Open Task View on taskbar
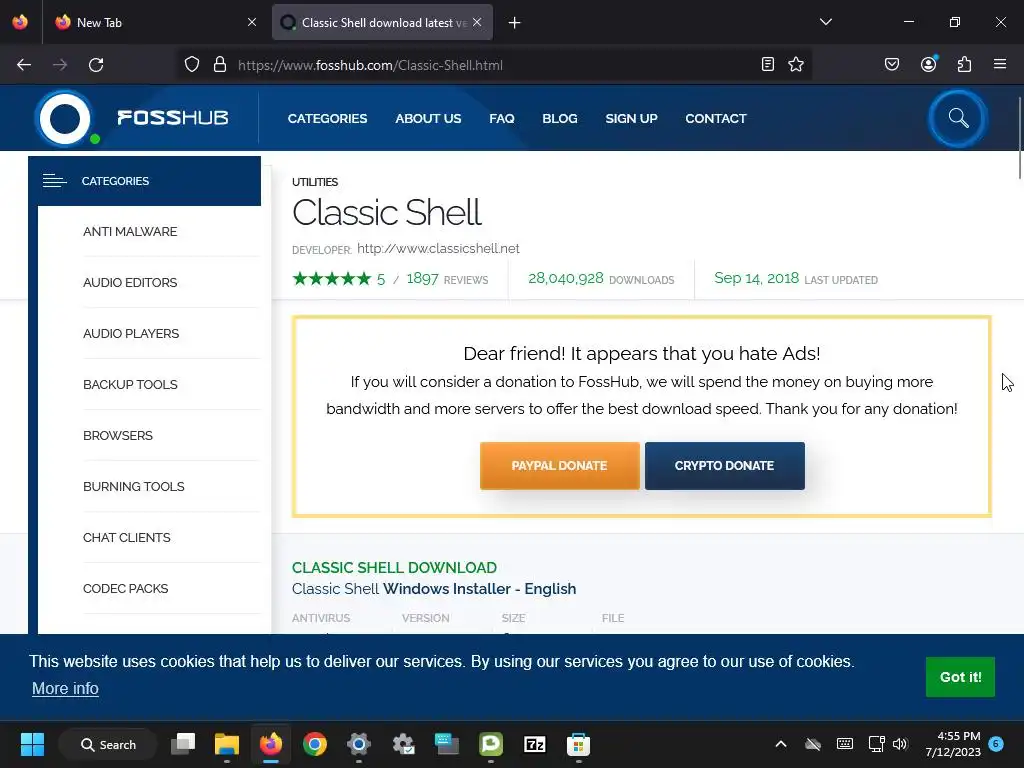1024x768 pixels. [x=183, y=744]
